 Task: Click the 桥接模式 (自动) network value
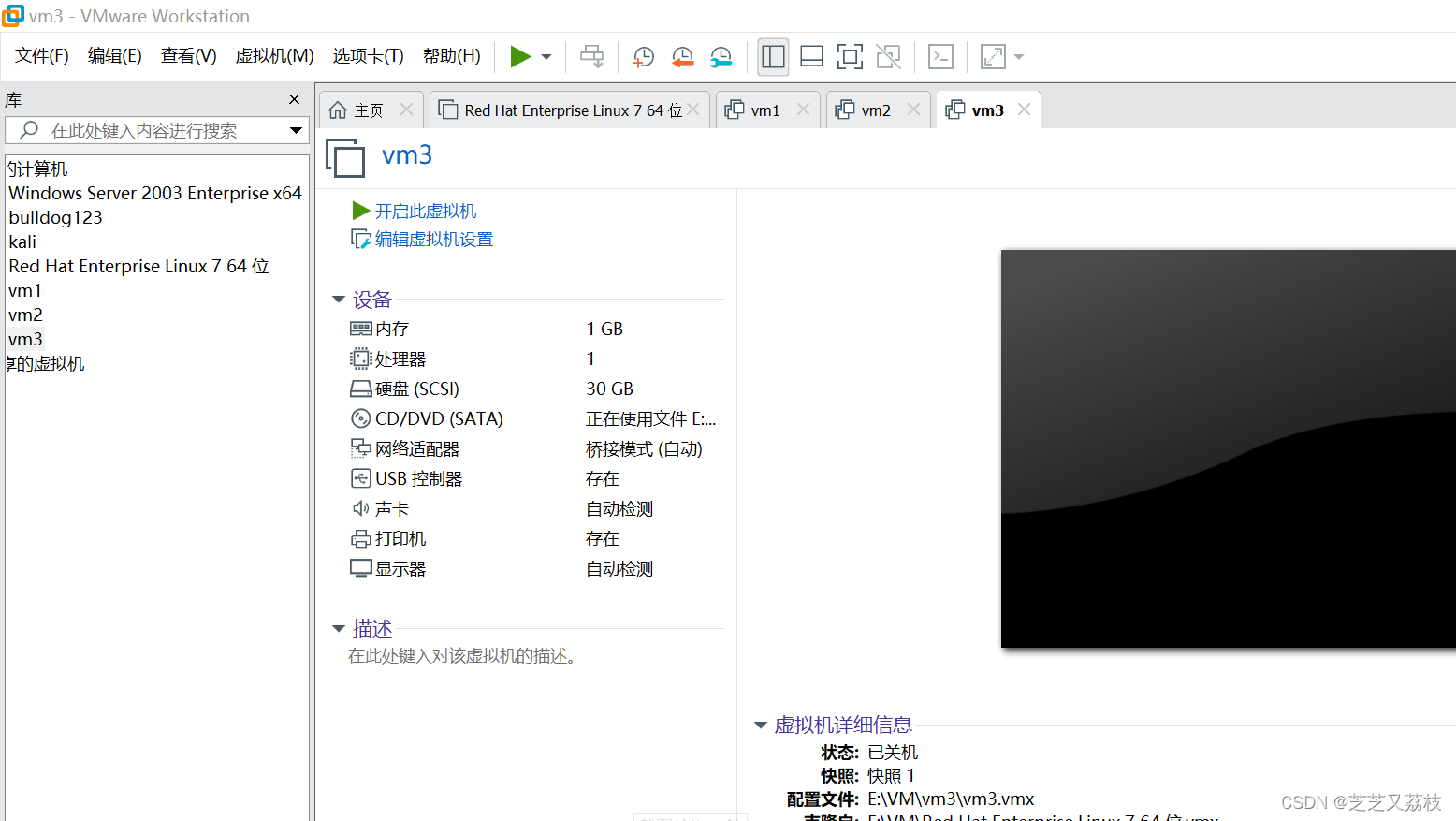tap(644, 448)
